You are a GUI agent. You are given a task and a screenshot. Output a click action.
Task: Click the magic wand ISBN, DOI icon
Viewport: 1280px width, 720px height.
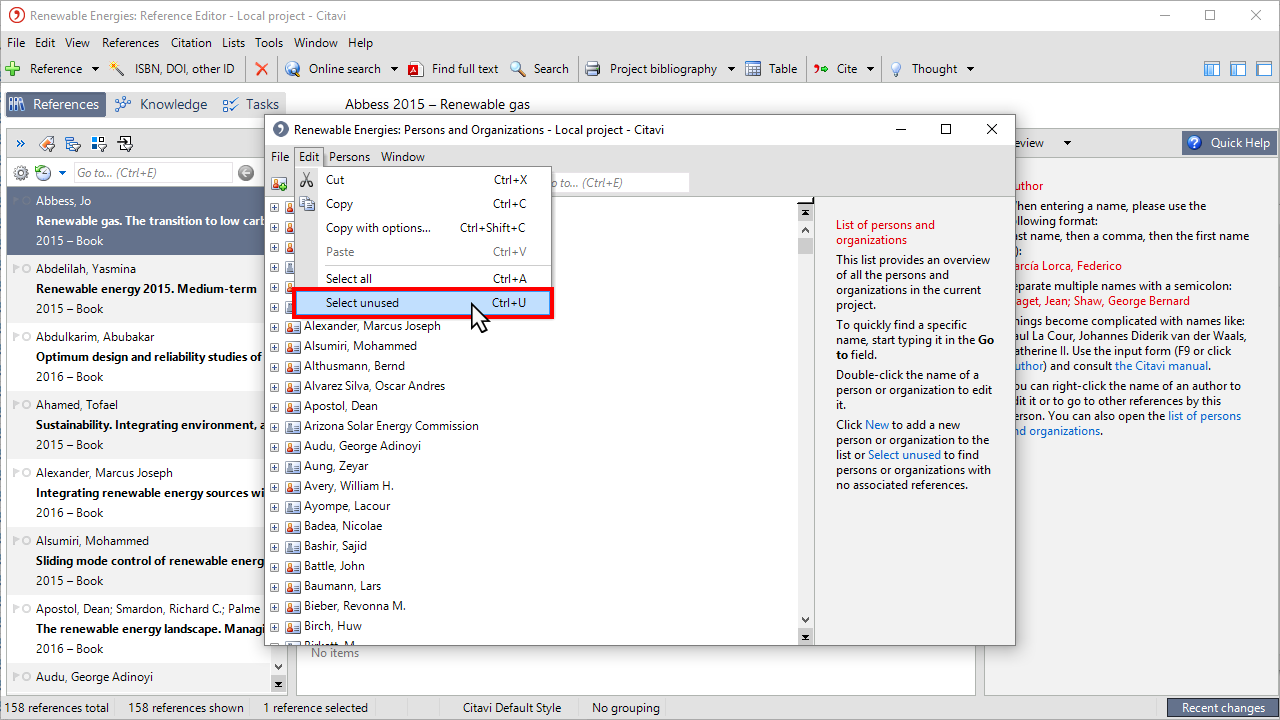[x=117, y=69]
